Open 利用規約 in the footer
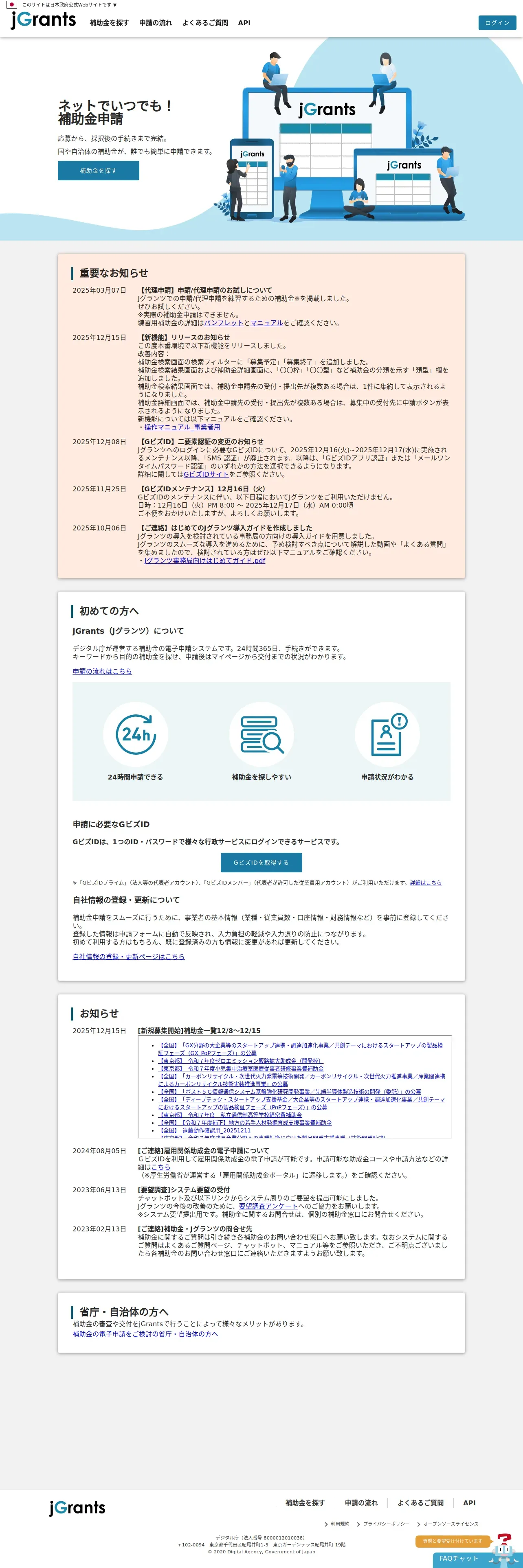 tap(340, 1524)
